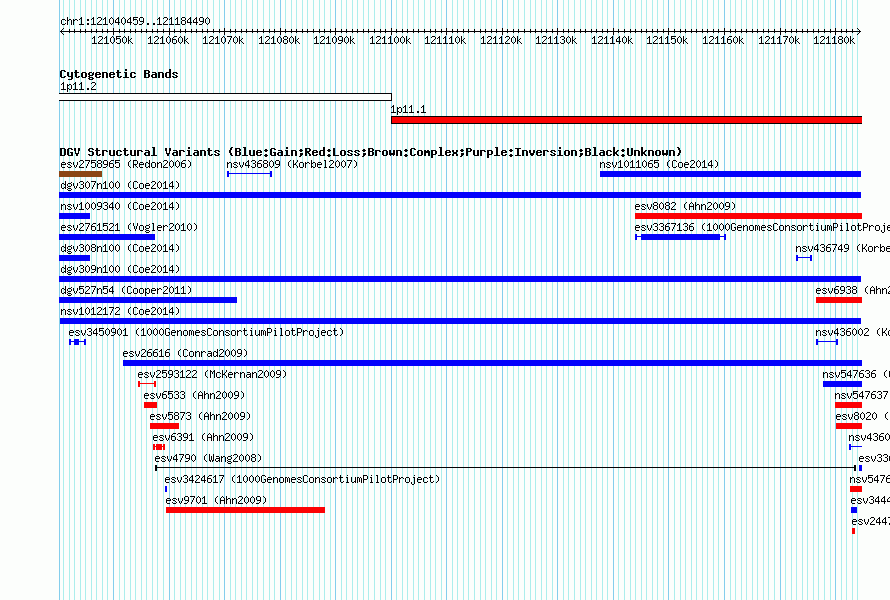Click the chr1:121040459..121184490 coordinate label
The width and height of the screenshot is (890, 600).
(x=135, y=21)
